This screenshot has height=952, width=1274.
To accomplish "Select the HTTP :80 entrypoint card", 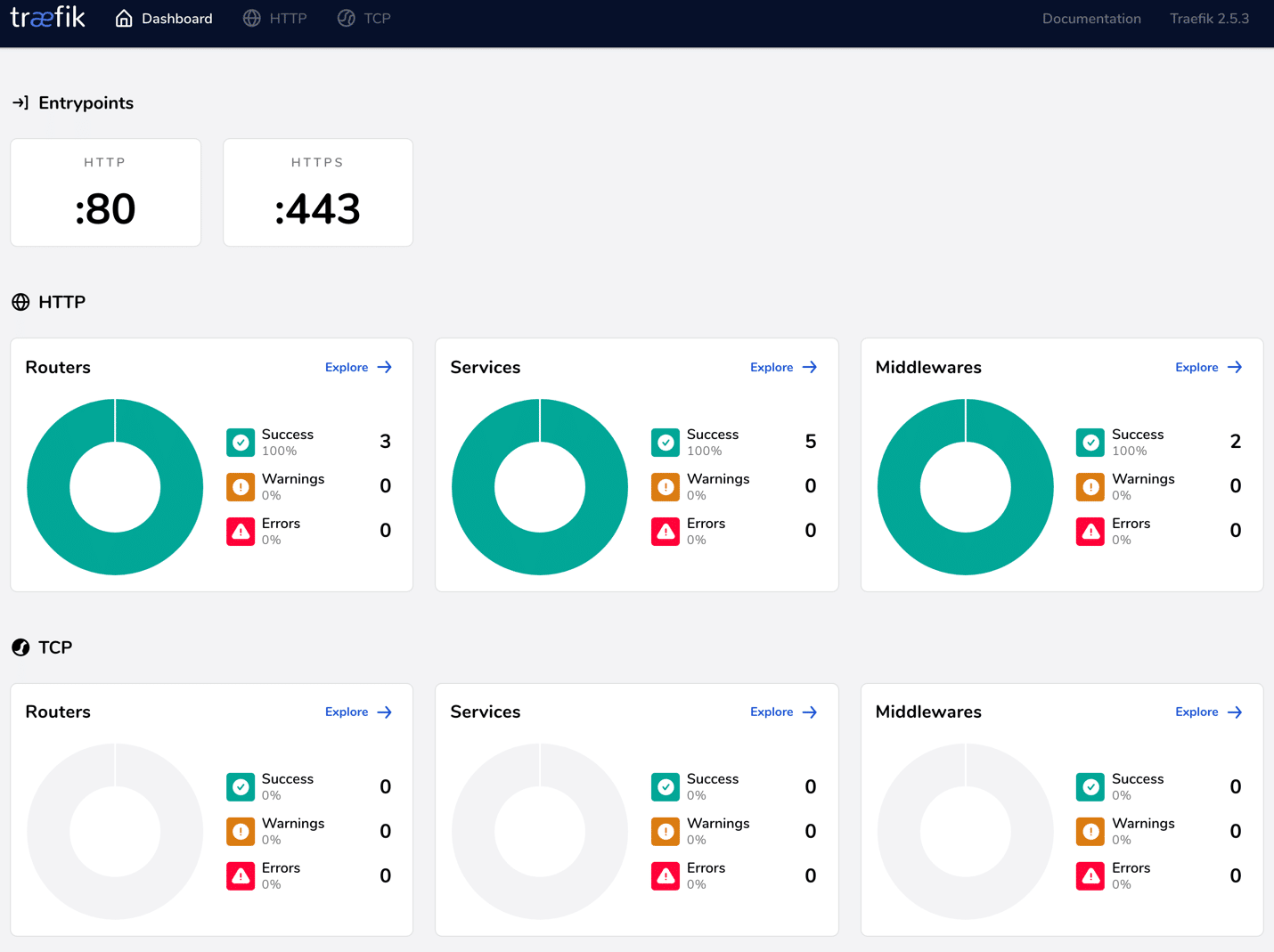I will click(106, 192).
